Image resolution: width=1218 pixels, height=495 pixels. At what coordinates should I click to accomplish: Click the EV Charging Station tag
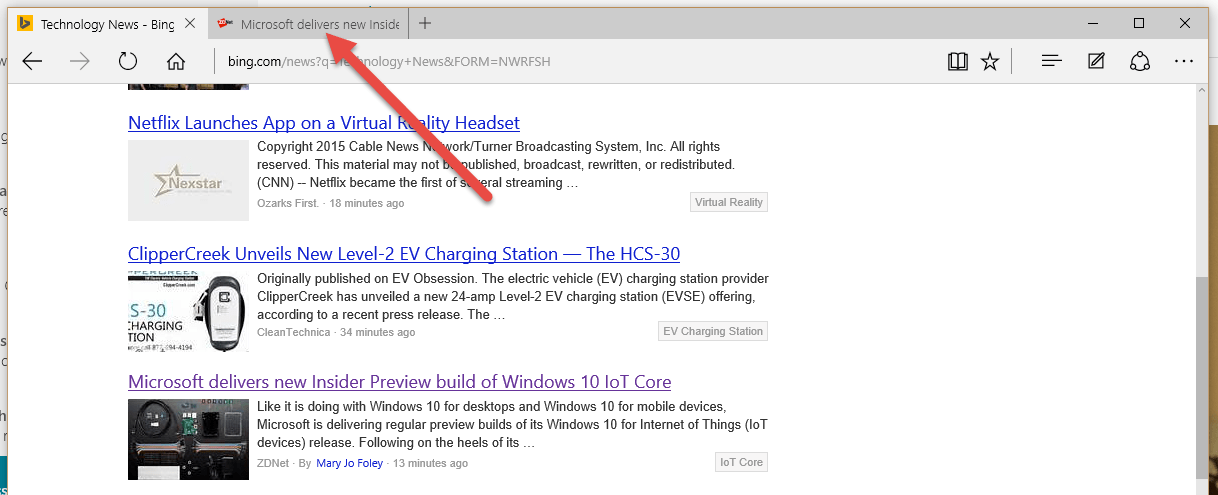[x=713, y=331]
